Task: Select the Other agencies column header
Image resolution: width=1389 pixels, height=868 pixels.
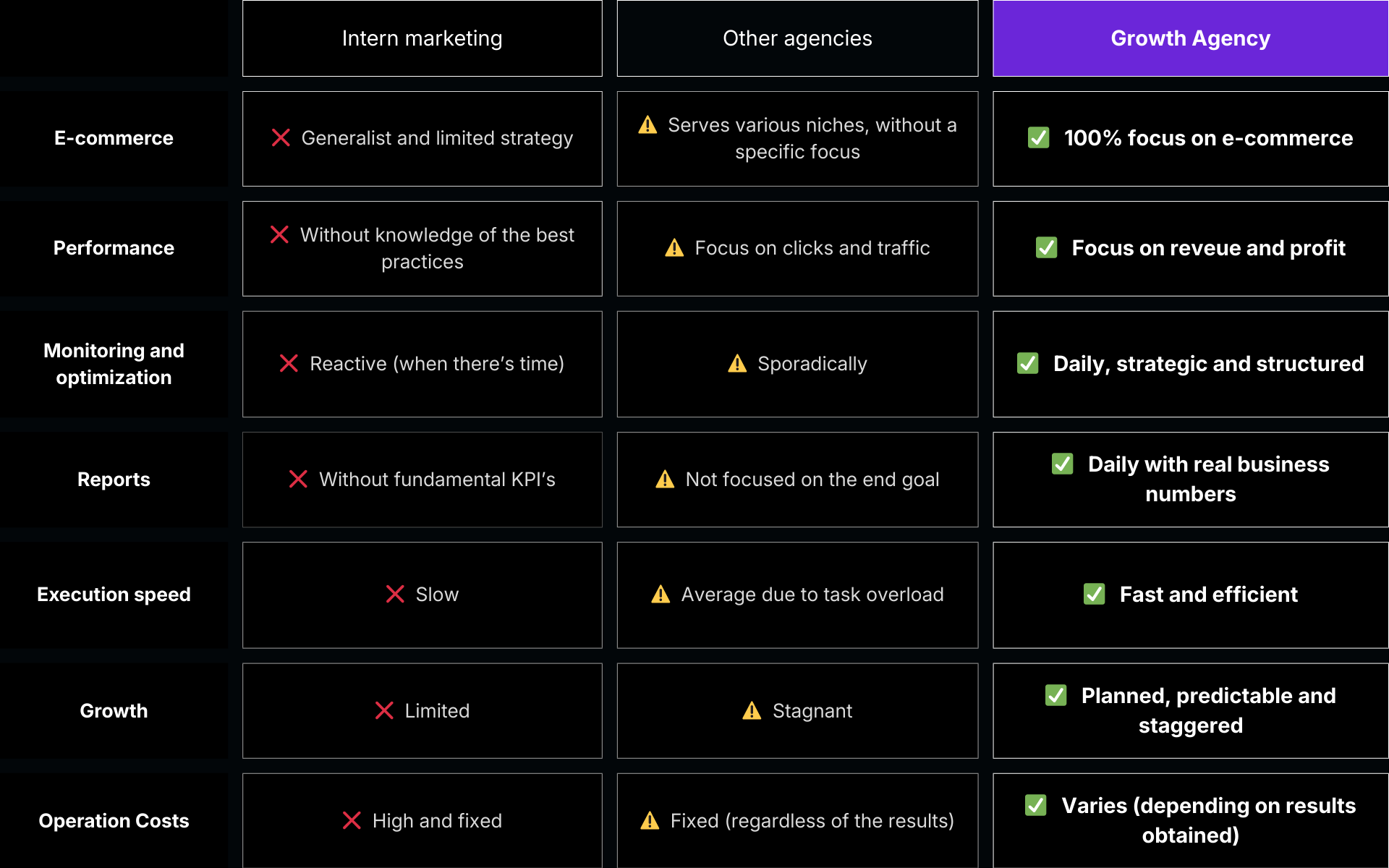Action: tap(797, 38)
